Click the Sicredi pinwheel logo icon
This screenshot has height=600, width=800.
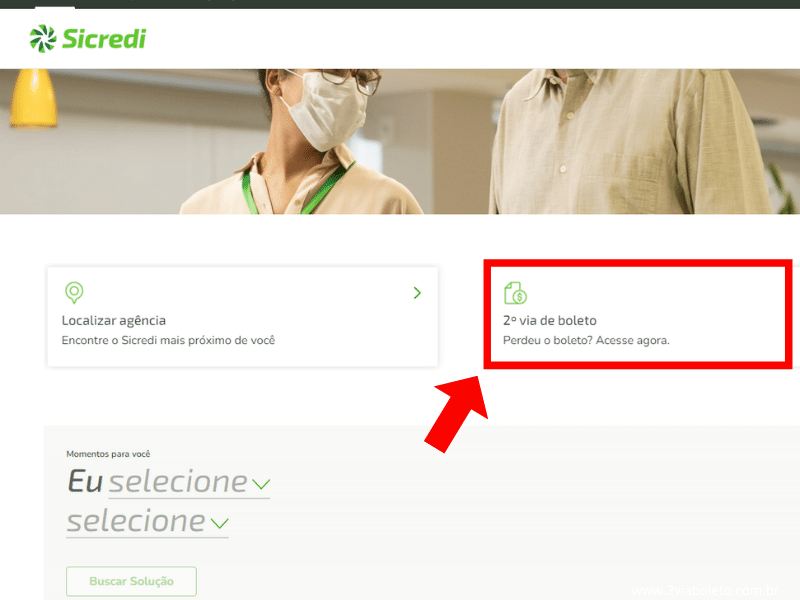(43, 39)
